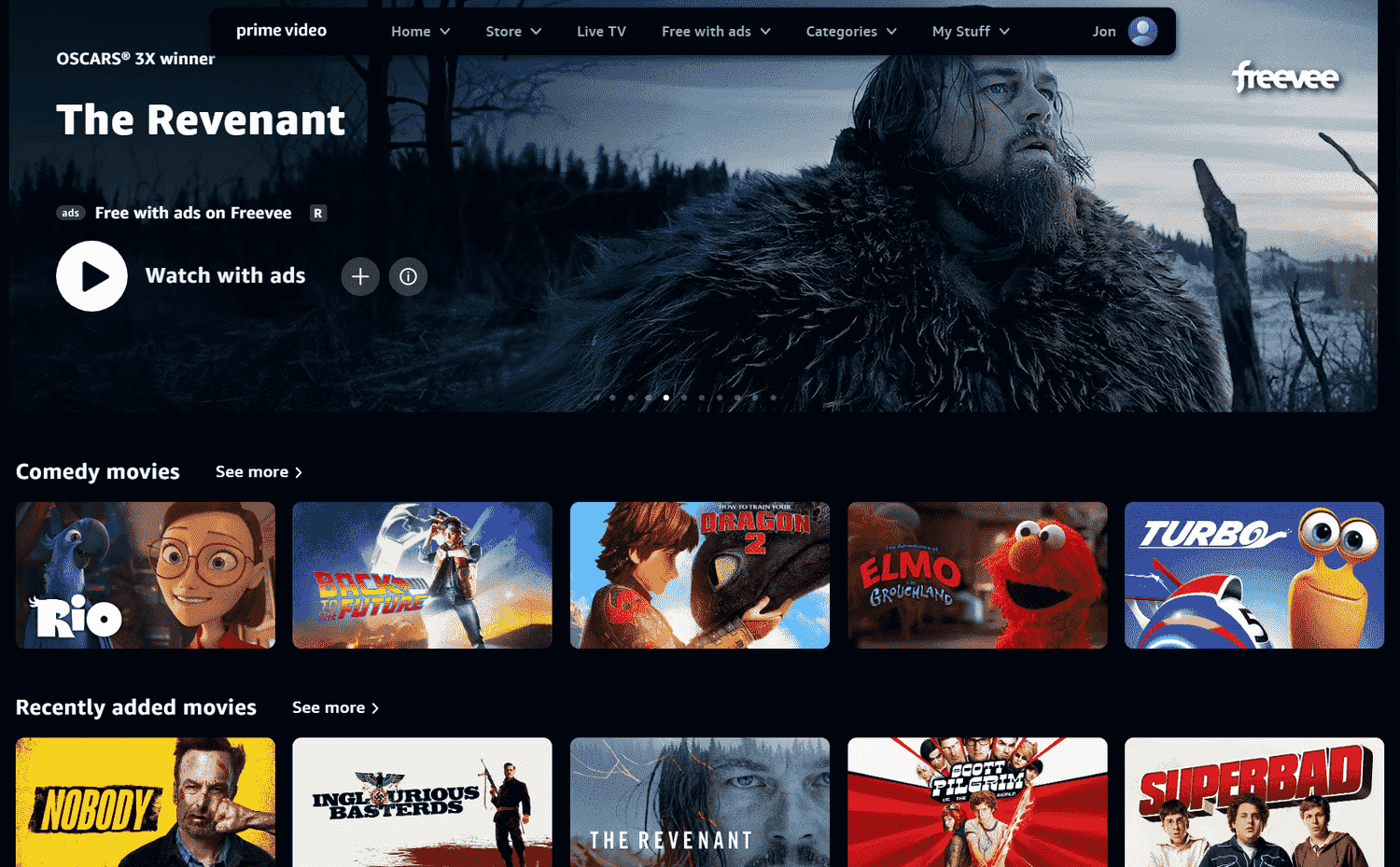Open details with the info icon

(x=408, y=276)
